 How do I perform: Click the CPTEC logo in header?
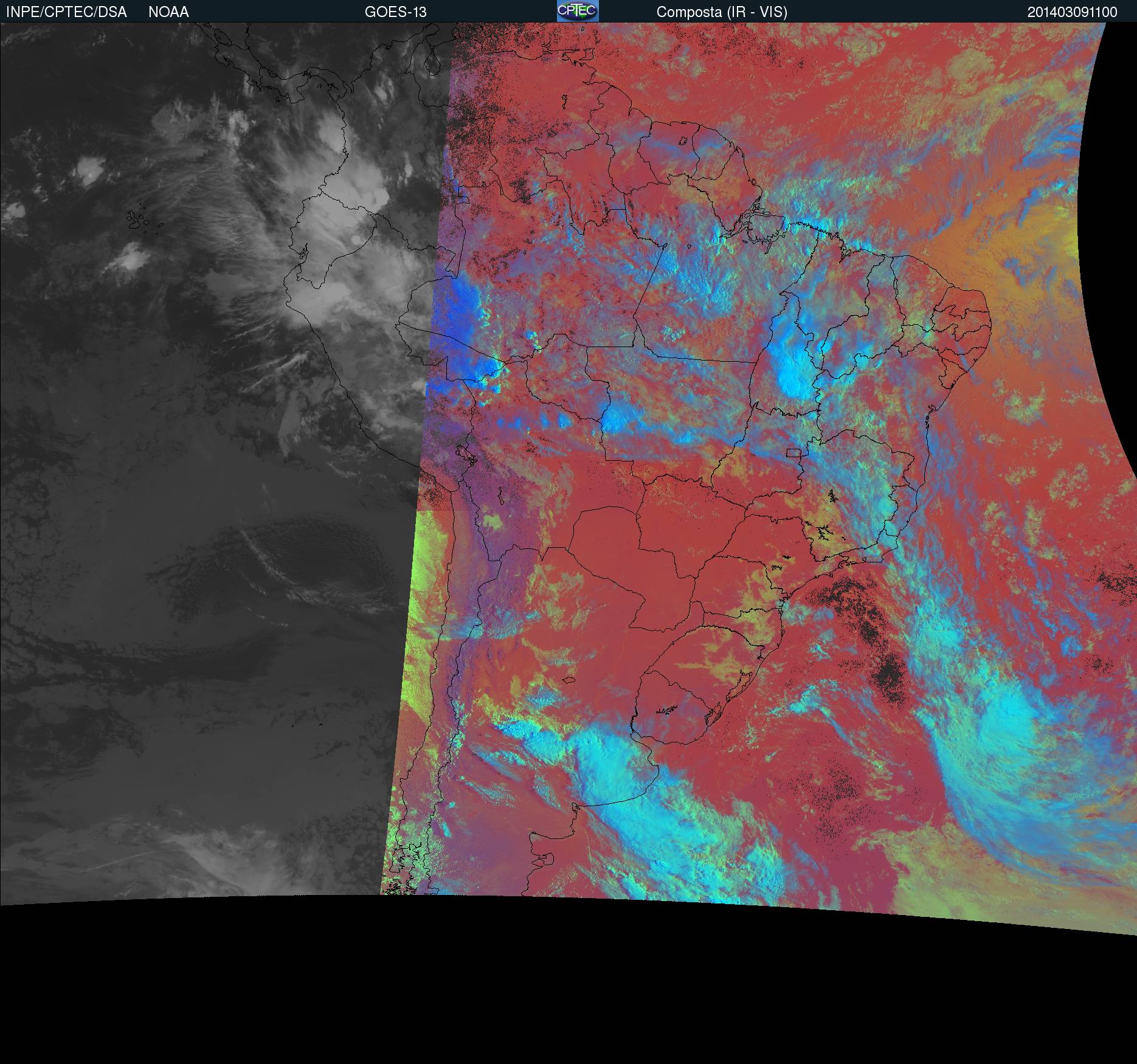[578, 11]
